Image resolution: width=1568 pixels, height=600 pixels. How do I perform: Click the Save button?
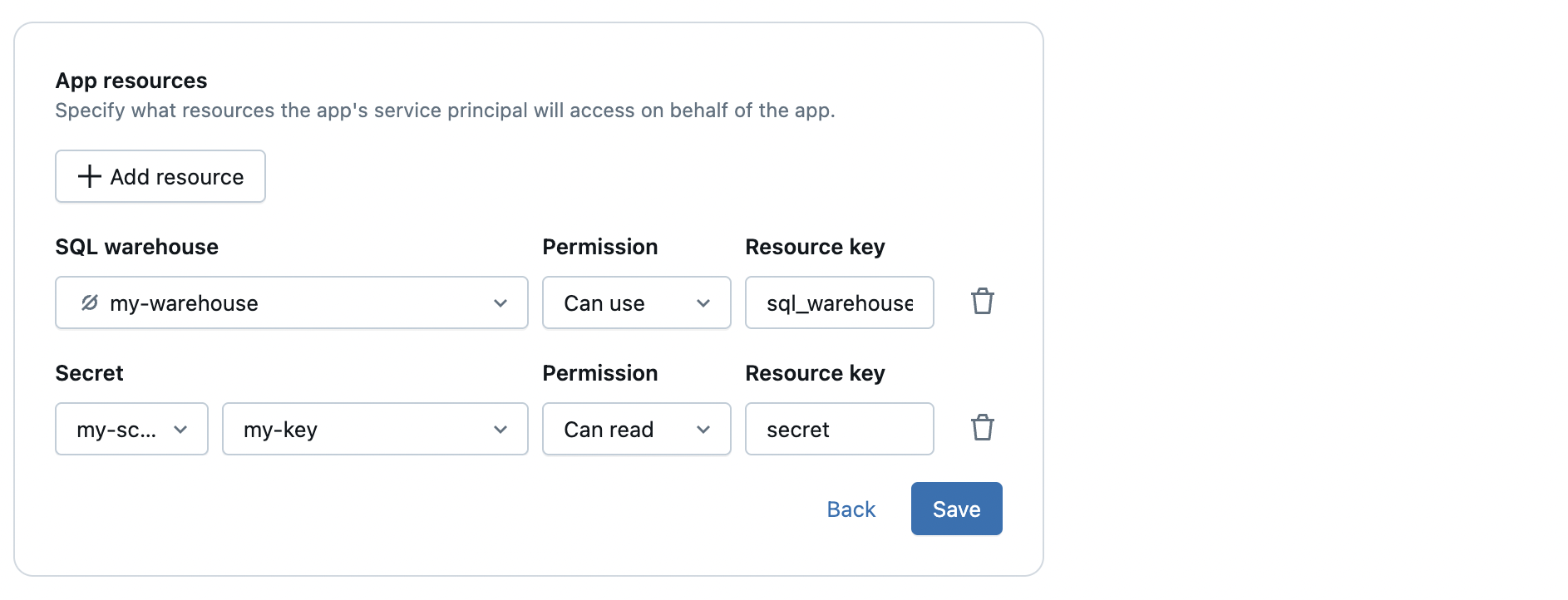[956, 508]
